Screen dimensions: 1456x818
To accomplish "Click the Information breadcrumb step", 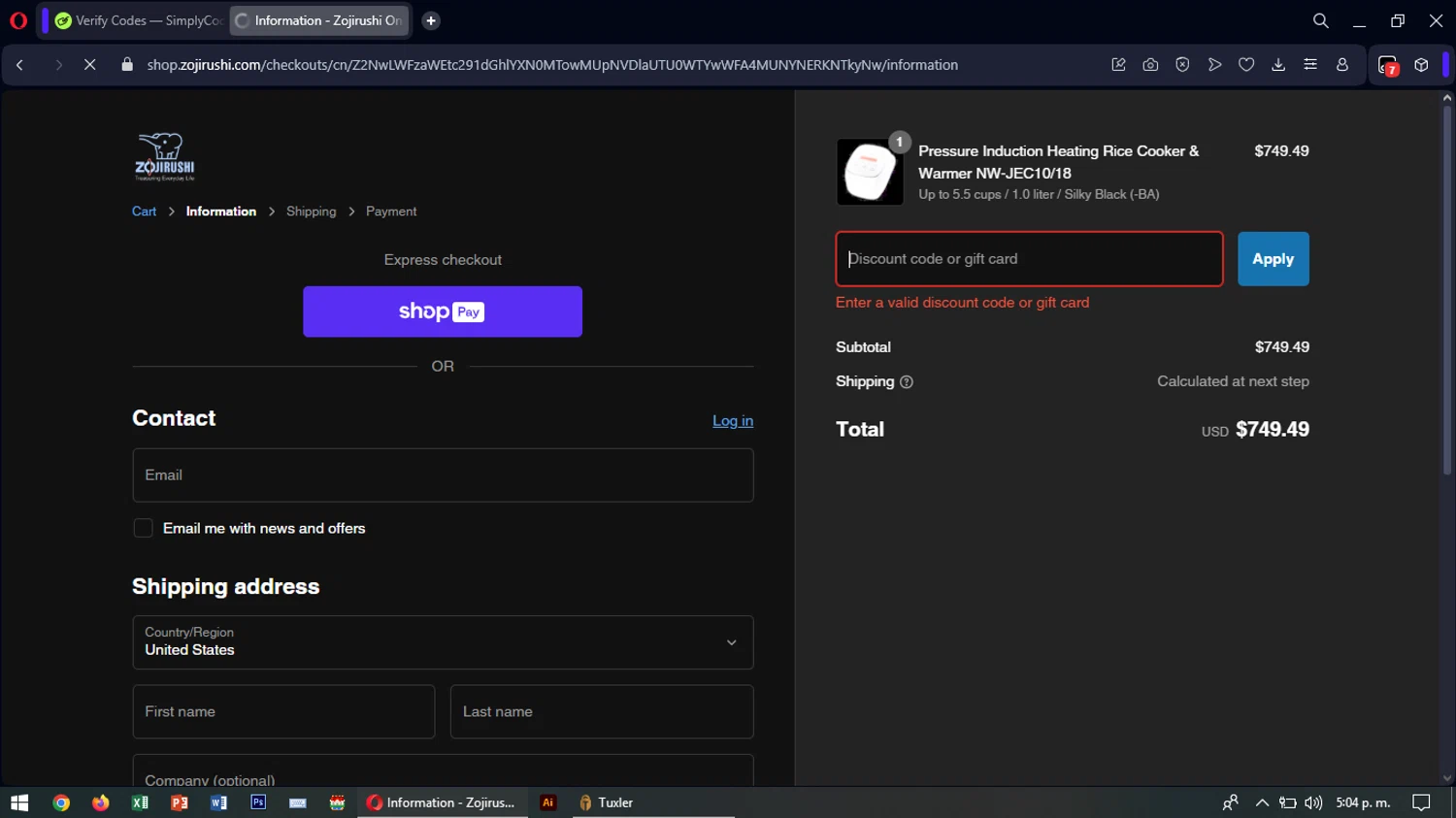I will point(221,212).
